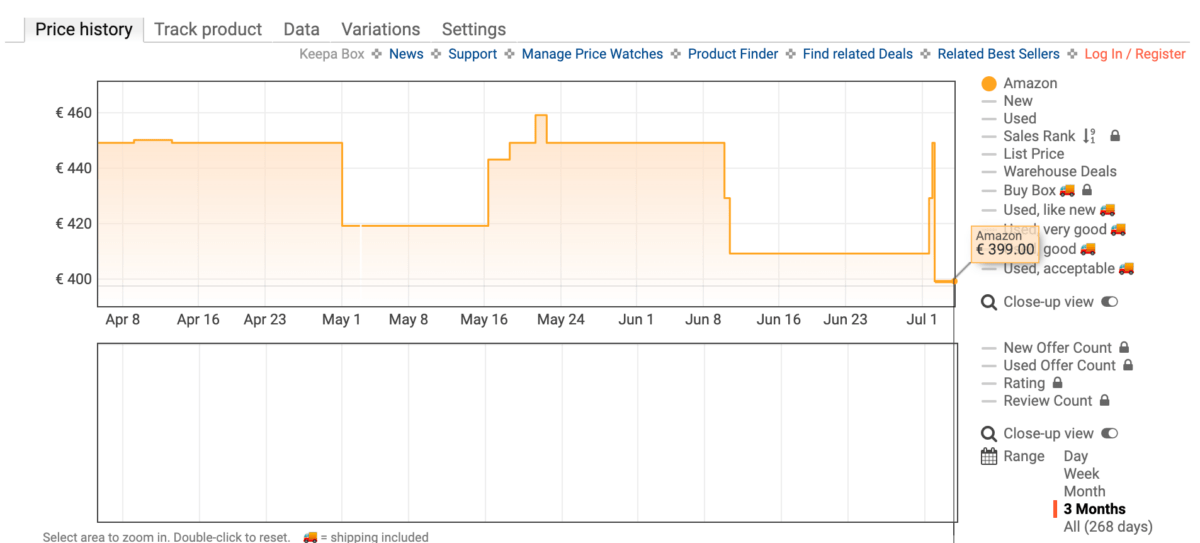Click the calendar icon beside Range
The image size is (1200, 543).
[x=989, y=456]
